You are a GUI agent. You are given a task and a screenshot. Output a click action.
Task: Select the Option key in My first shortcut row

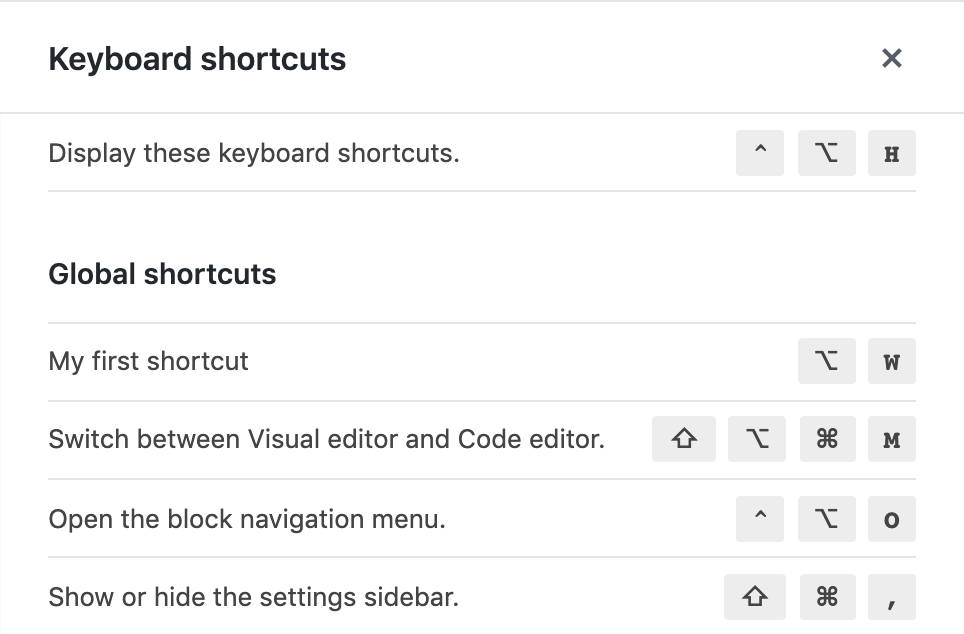(826, 361)
